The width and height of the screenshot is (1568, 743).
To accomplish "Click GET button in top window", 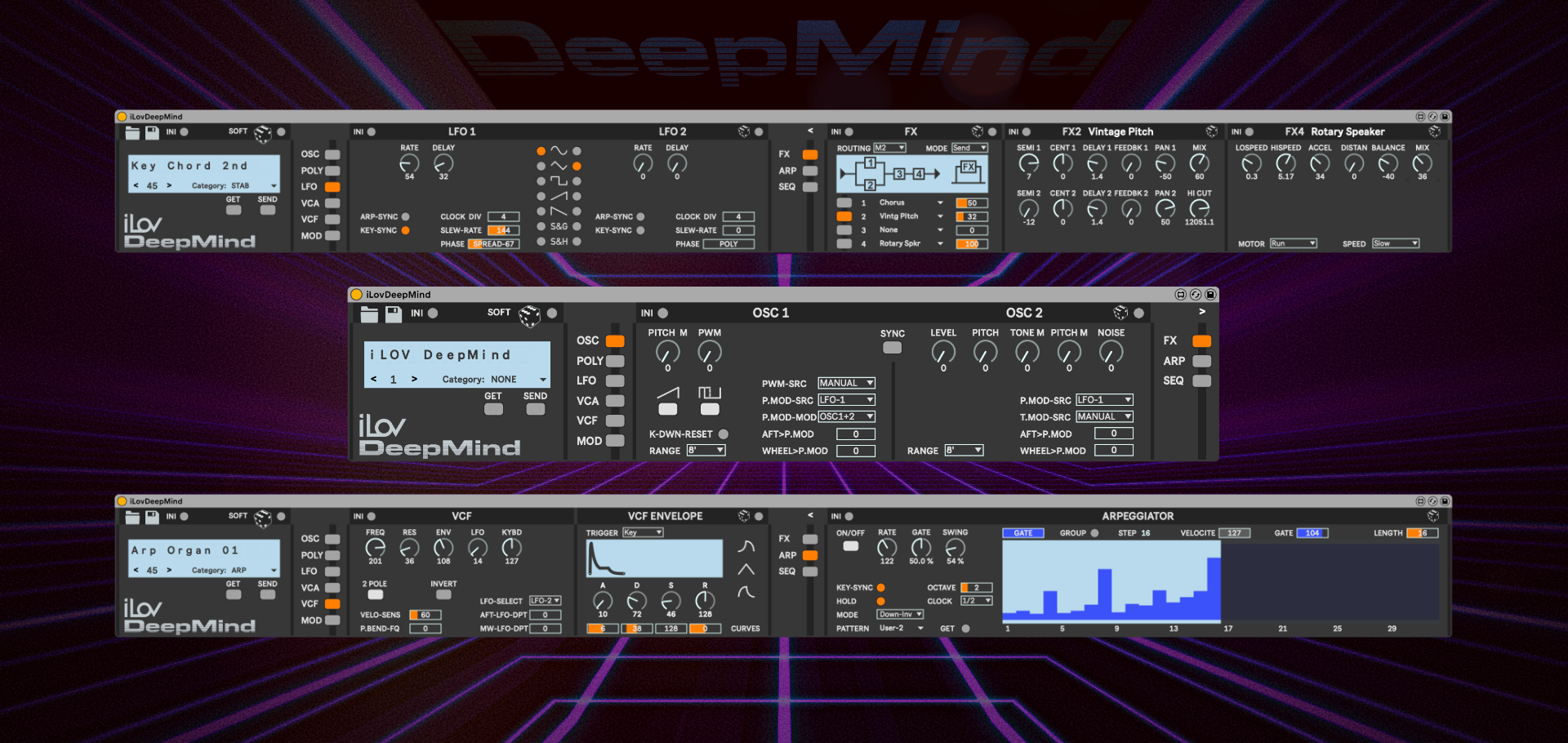I will [x=234, y=210].
